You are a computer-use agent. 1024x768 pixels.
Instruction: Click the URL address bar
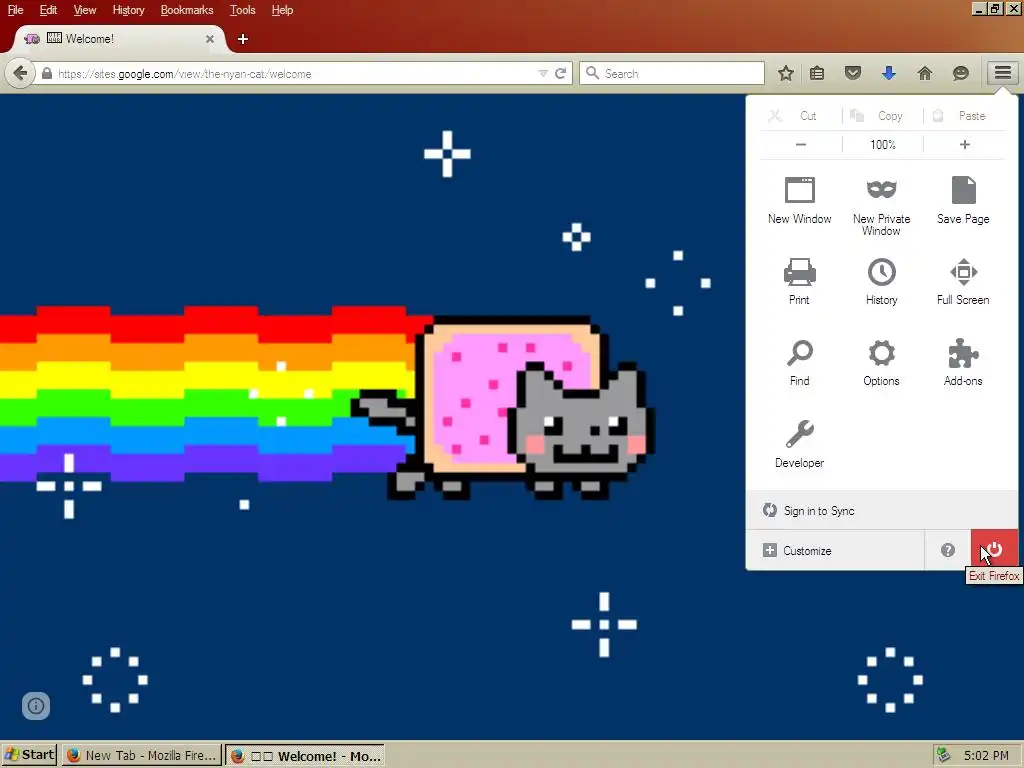click(x=294, y=74)
